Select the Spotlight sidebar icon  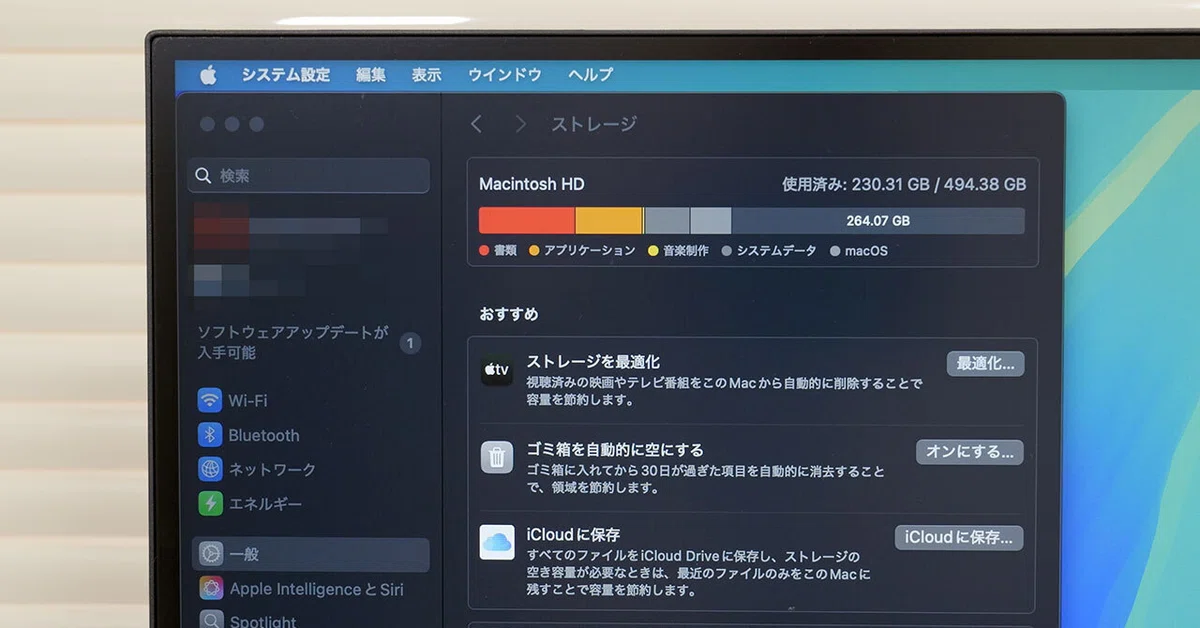tap(210, 620)
